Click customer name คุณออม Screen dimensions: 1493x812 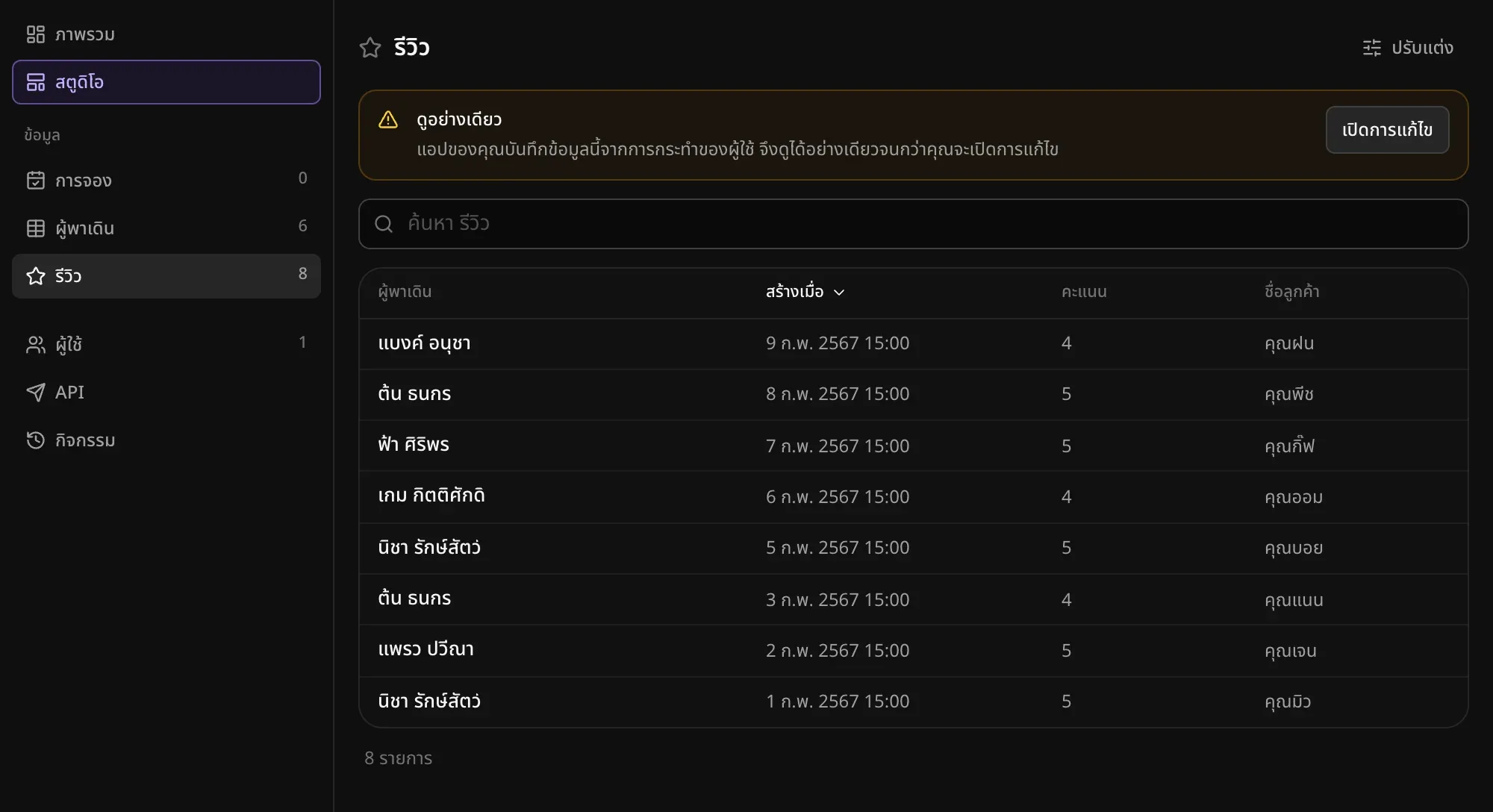pos(1294,497)
